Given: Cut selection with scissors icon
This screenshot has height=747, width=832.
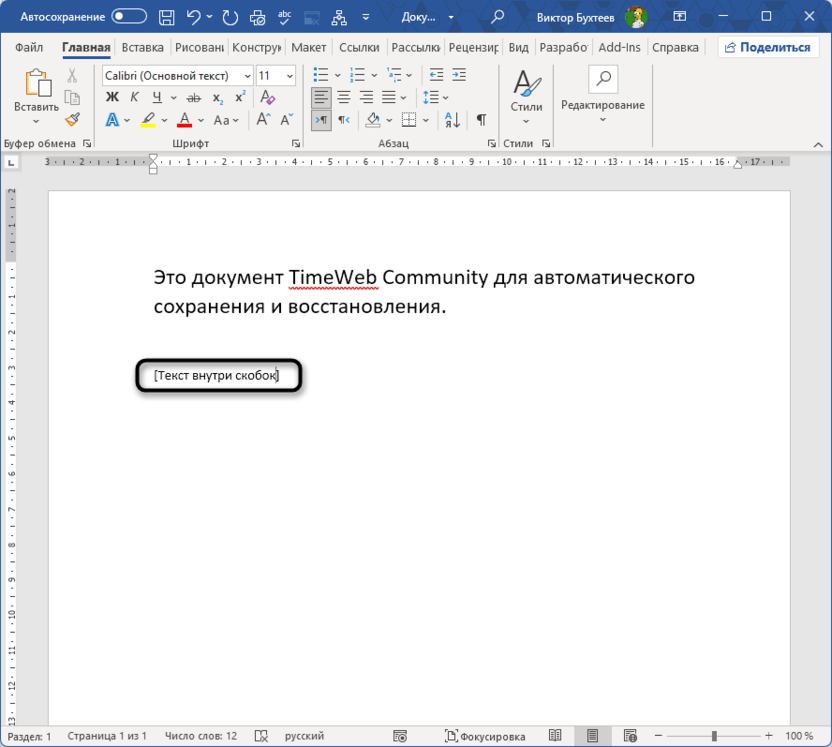Looking at the screenshot, I should 72,75.
